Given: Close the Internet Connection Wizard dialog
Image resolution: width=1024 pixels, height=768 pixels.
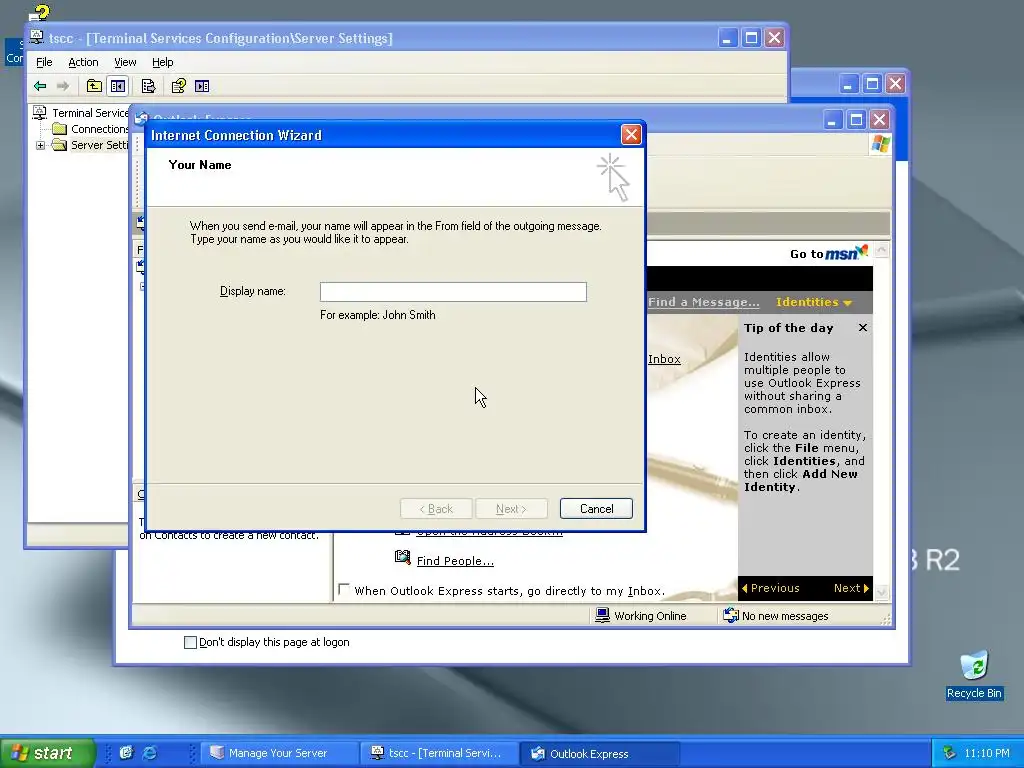Looking at the screenshot, I should (x=631, y=135).
